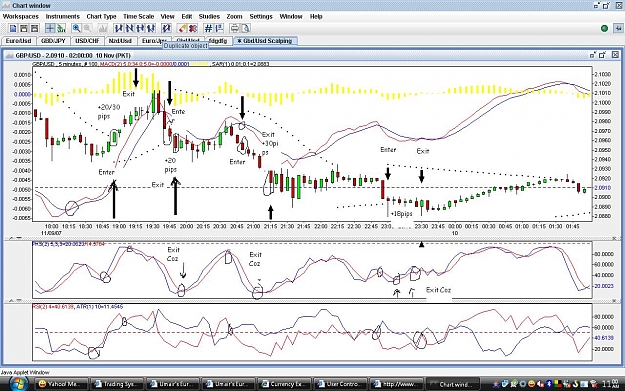Click the red delete-all objects icon
The image size is (625, 391).
pos(193,28)
